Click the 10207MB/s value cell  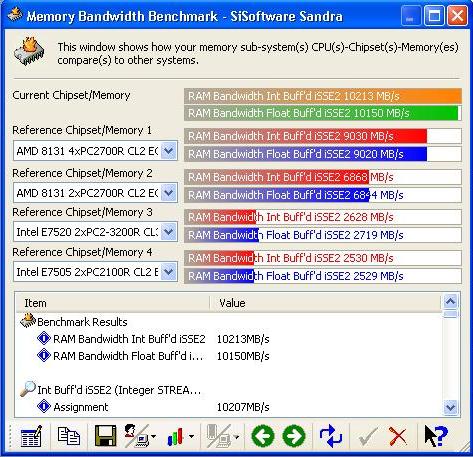[x=243, y=407]
